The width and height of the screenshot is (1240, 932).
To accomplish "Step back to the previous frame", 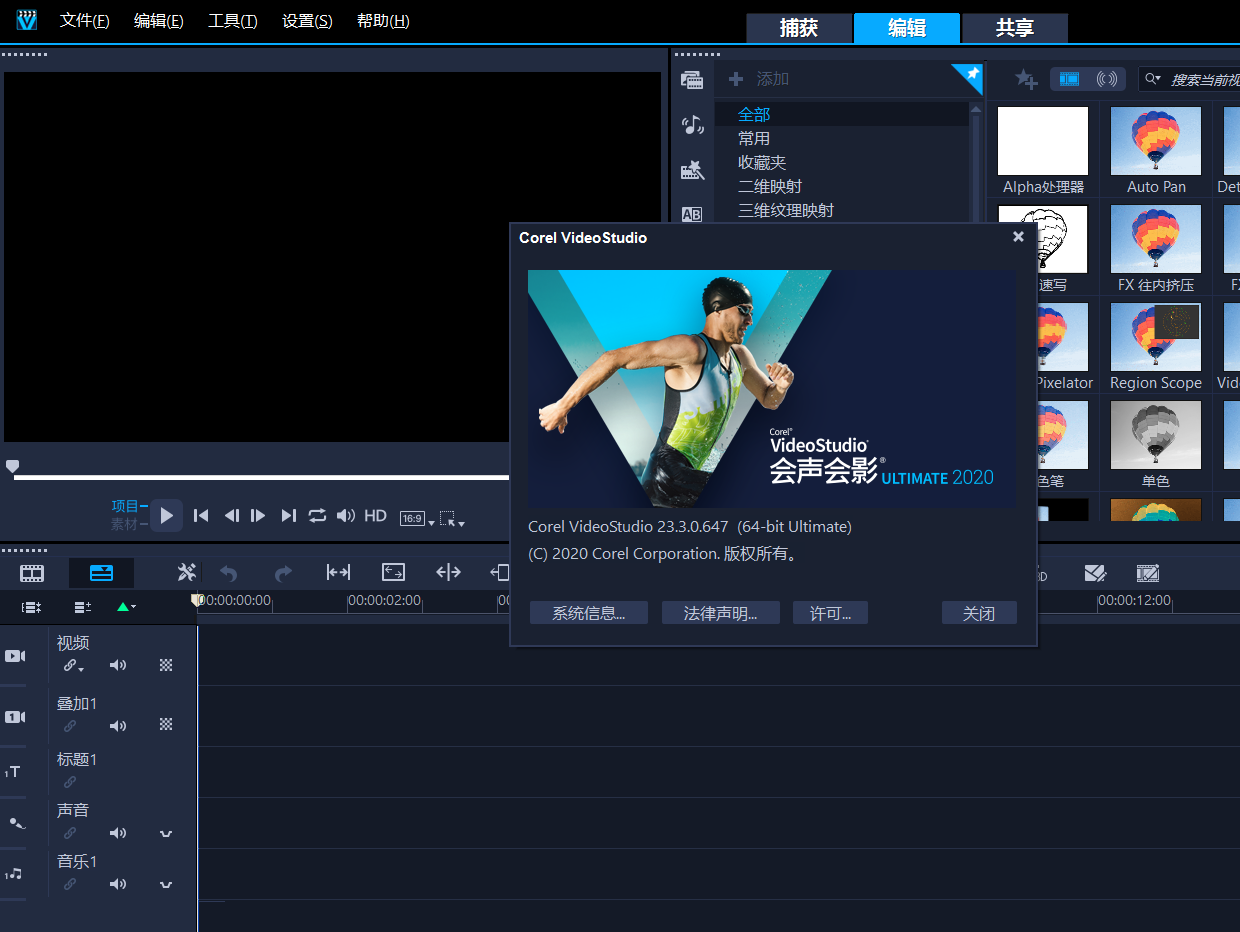I will pyautogui.click(x=231, y=516).
